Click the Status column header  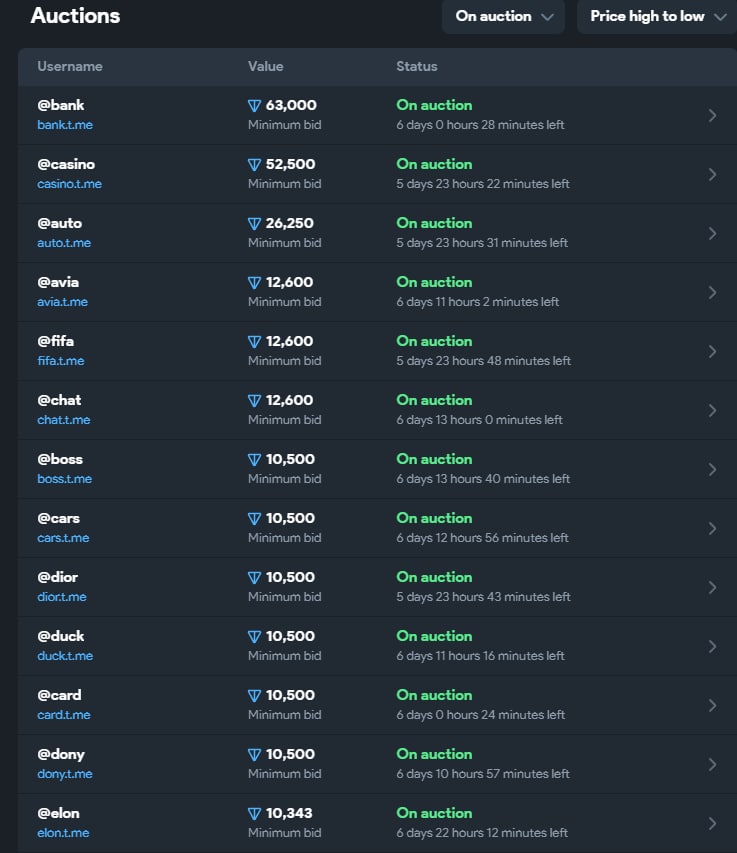pyautogui.click(x=417, y=66)
